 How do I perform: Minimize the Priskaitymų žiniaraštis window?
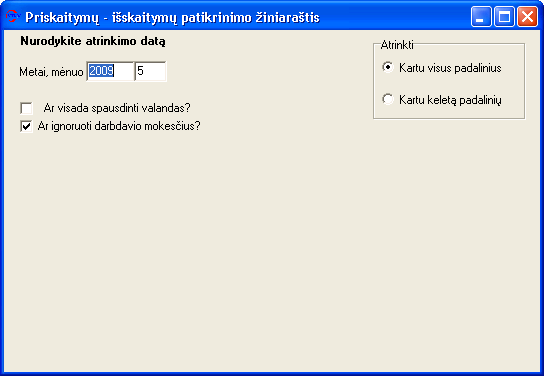481,16
